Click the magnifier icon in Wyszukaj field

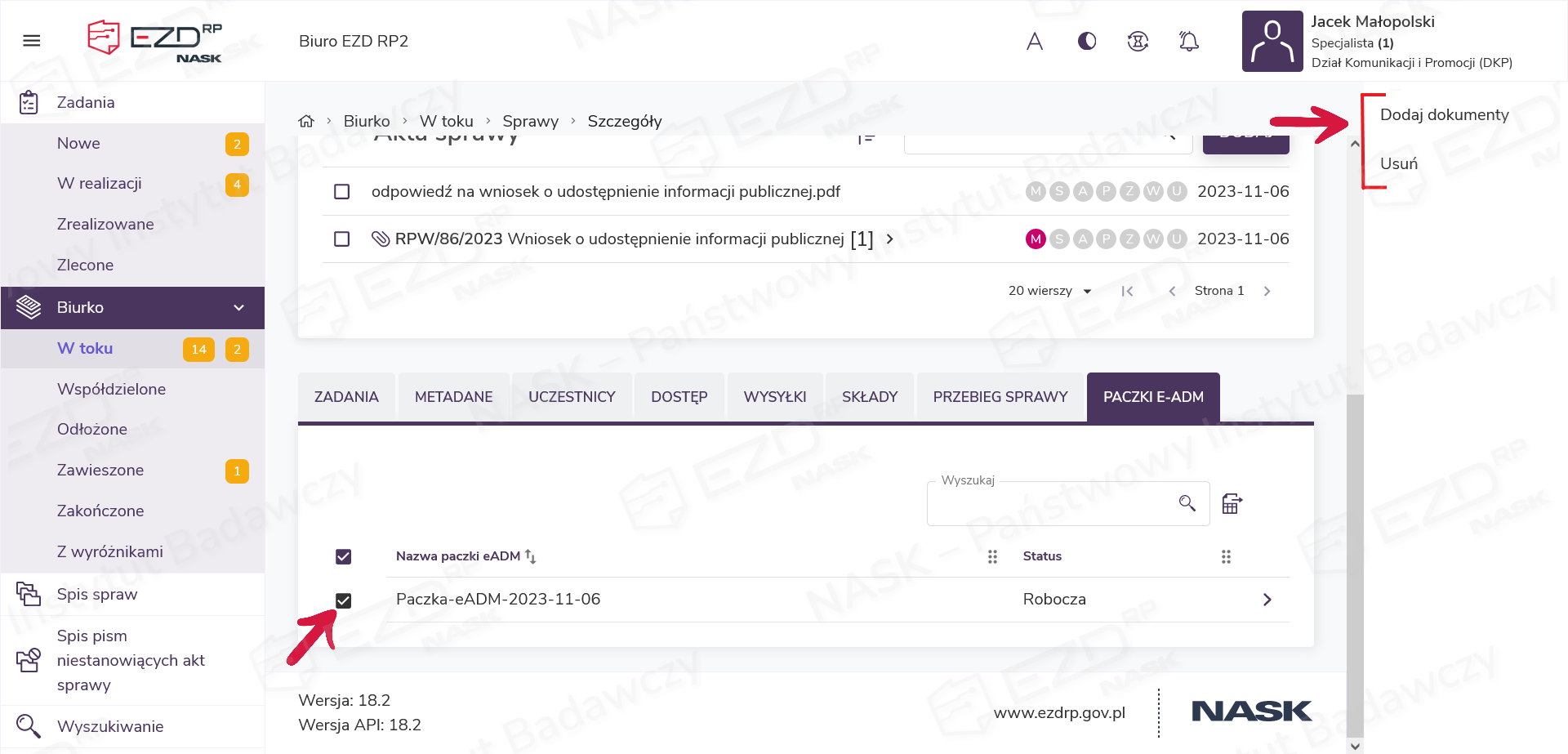[1187, 503]
